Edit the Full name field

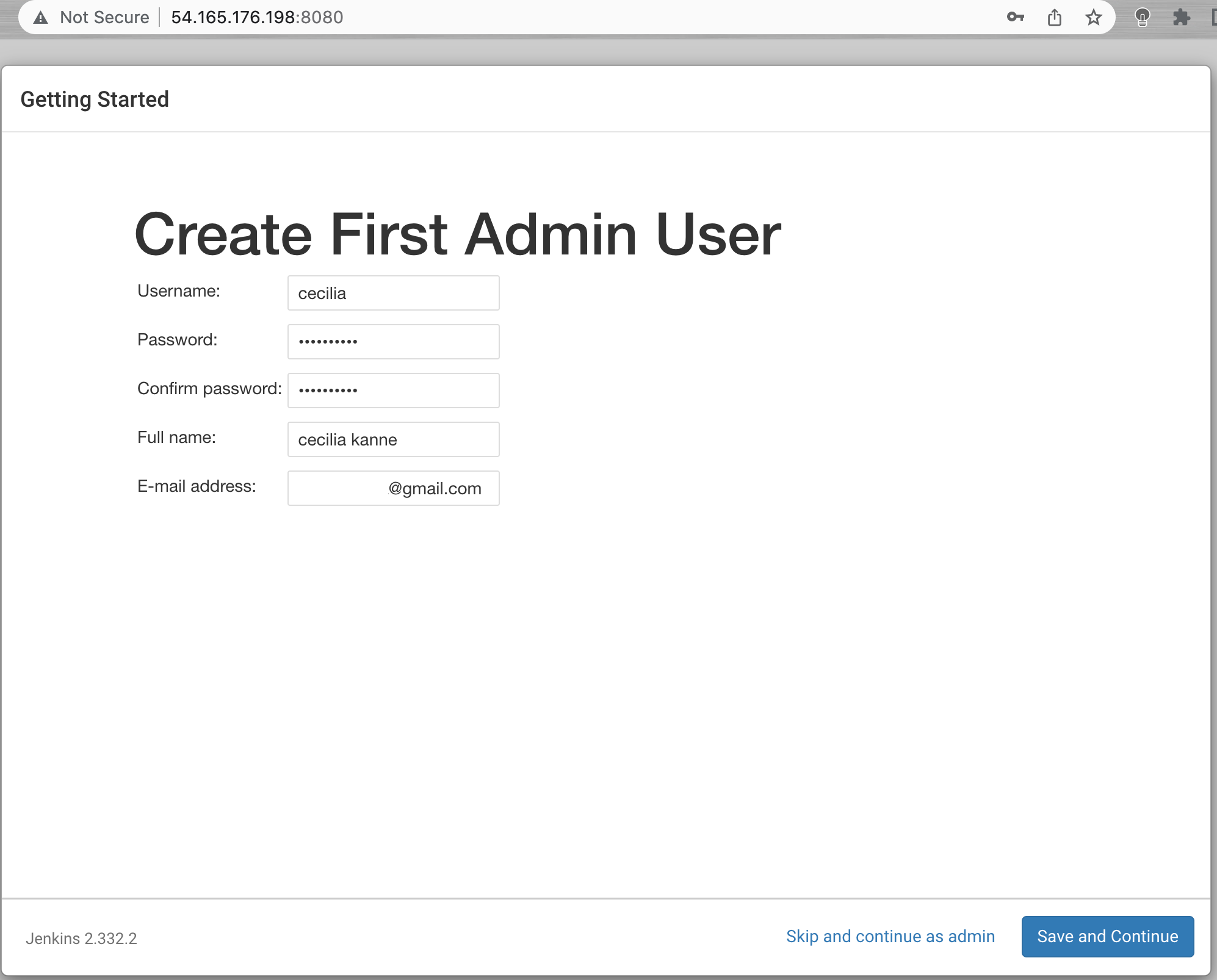coord(393,439)
